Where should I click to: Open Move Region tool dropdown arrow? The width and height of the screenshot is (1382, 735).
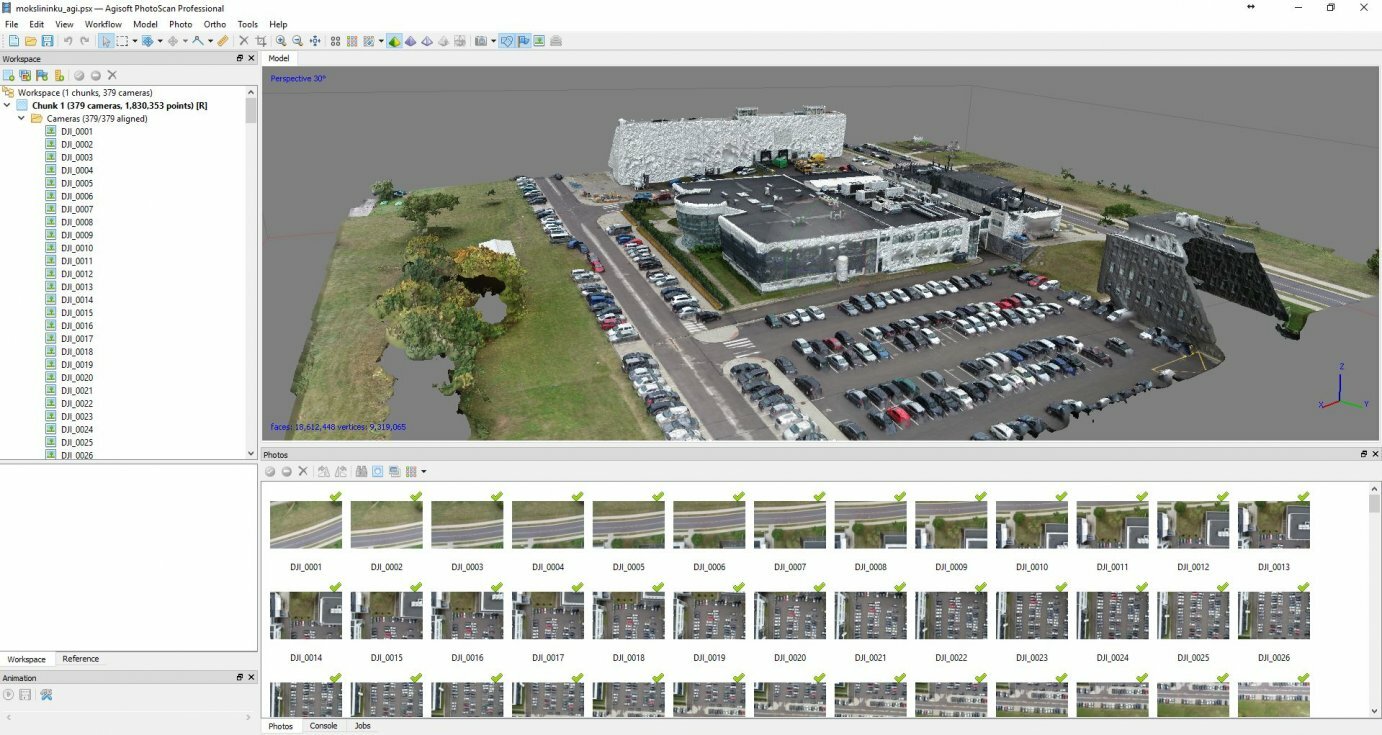click(x=160, y=41)
